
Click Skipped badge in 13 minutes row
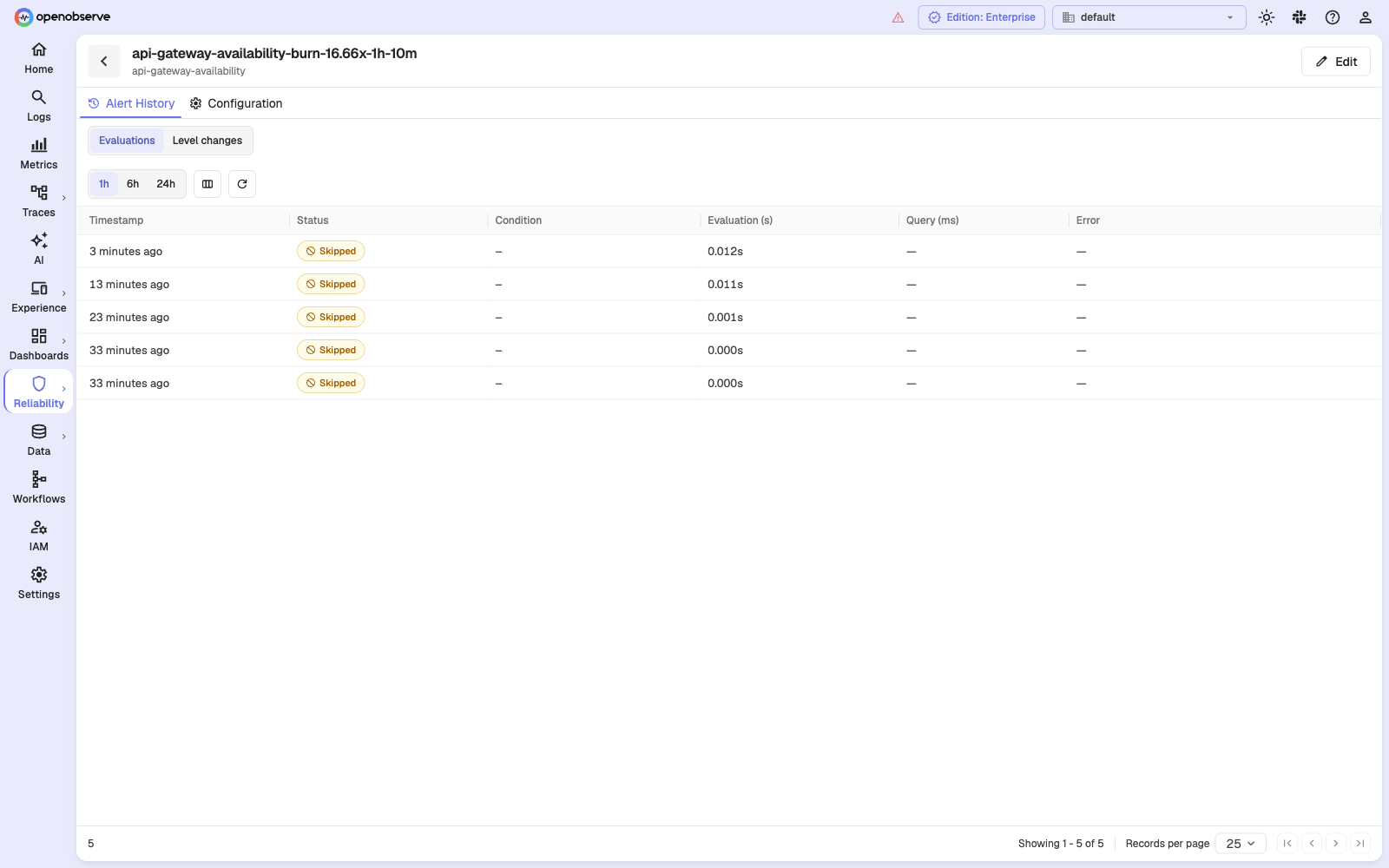tap(331, 285)
